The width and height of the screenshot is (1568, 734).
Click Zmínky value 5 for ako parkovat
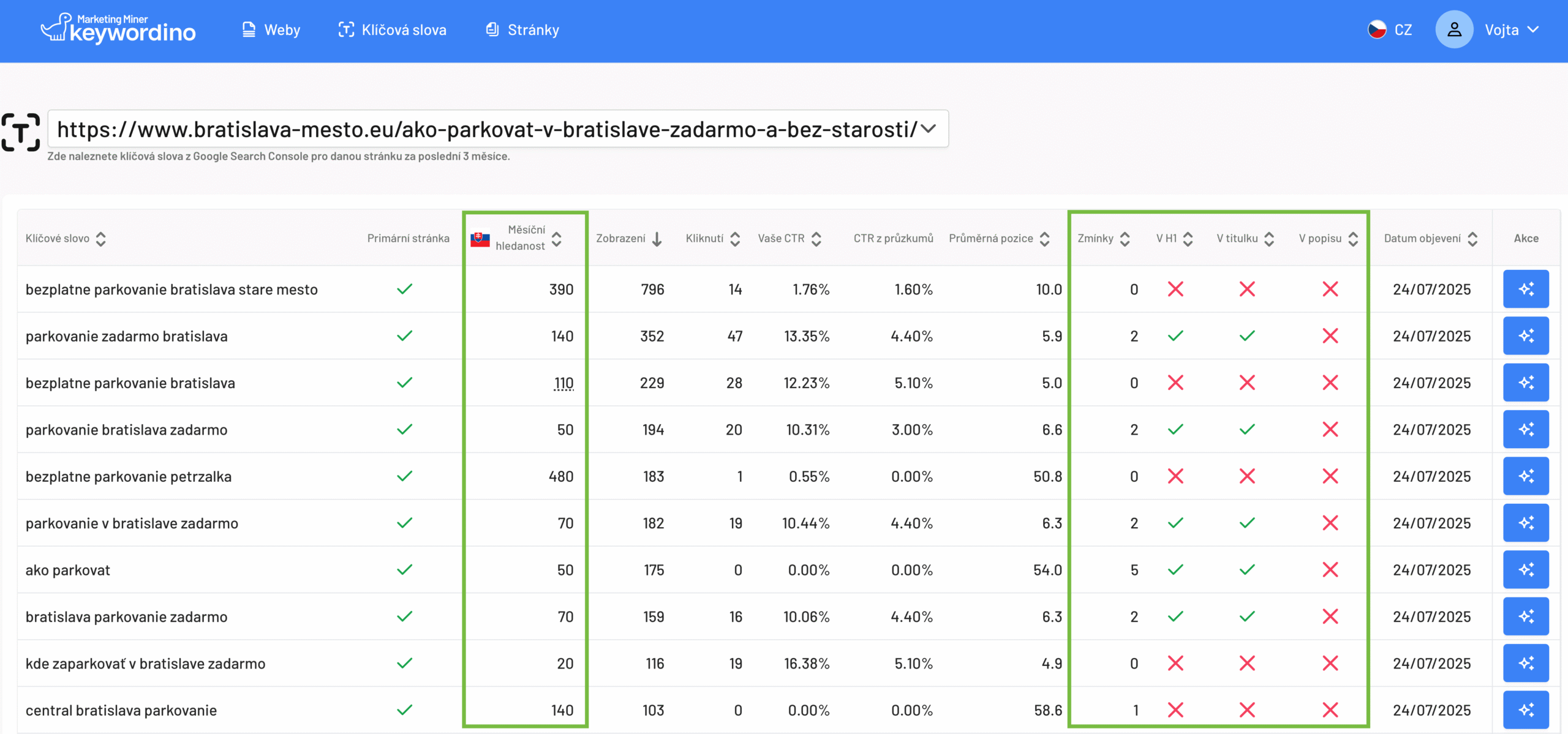(1134, 570)
